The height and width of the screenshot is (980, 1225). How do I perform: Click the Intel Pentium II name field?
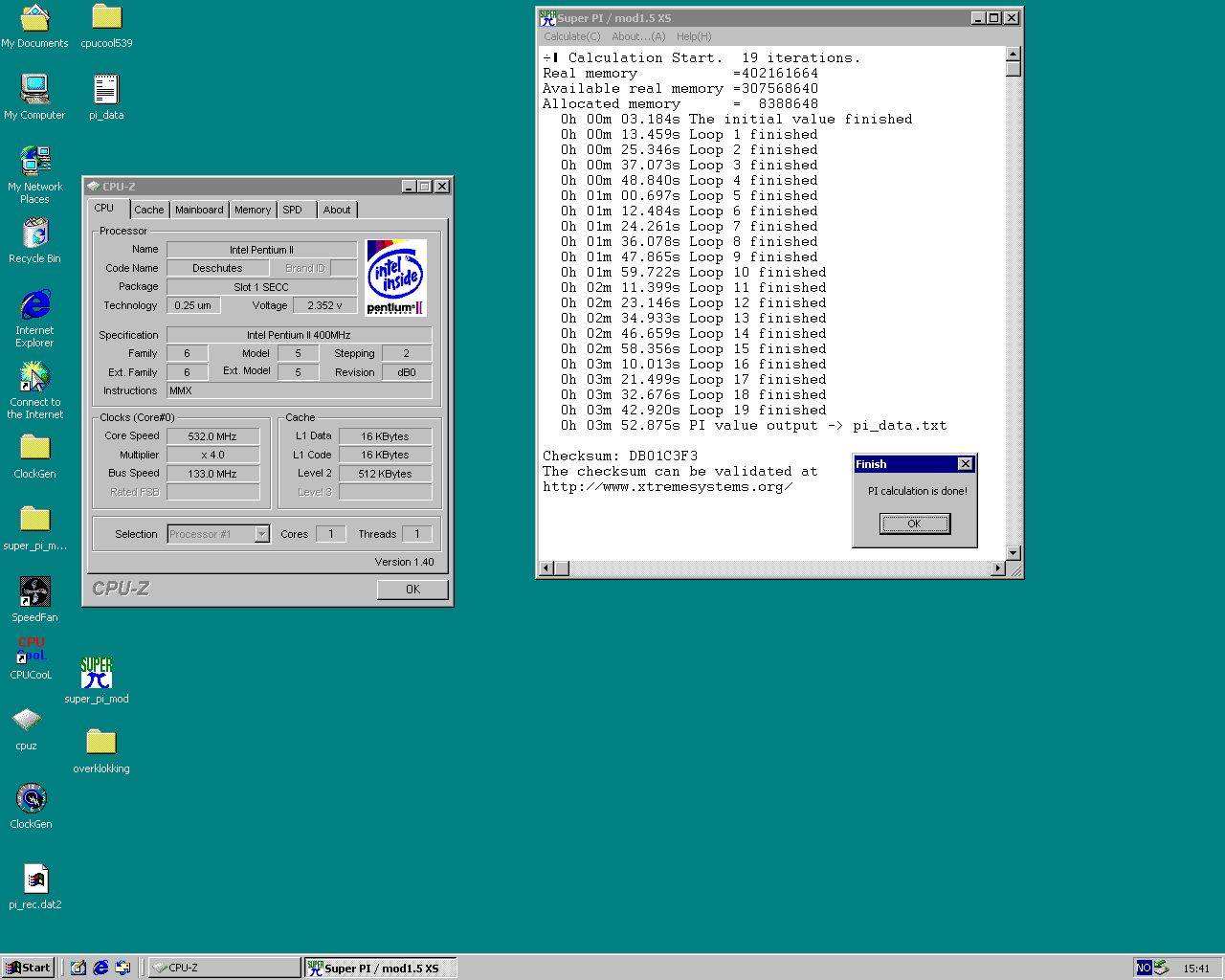[261, 250]
